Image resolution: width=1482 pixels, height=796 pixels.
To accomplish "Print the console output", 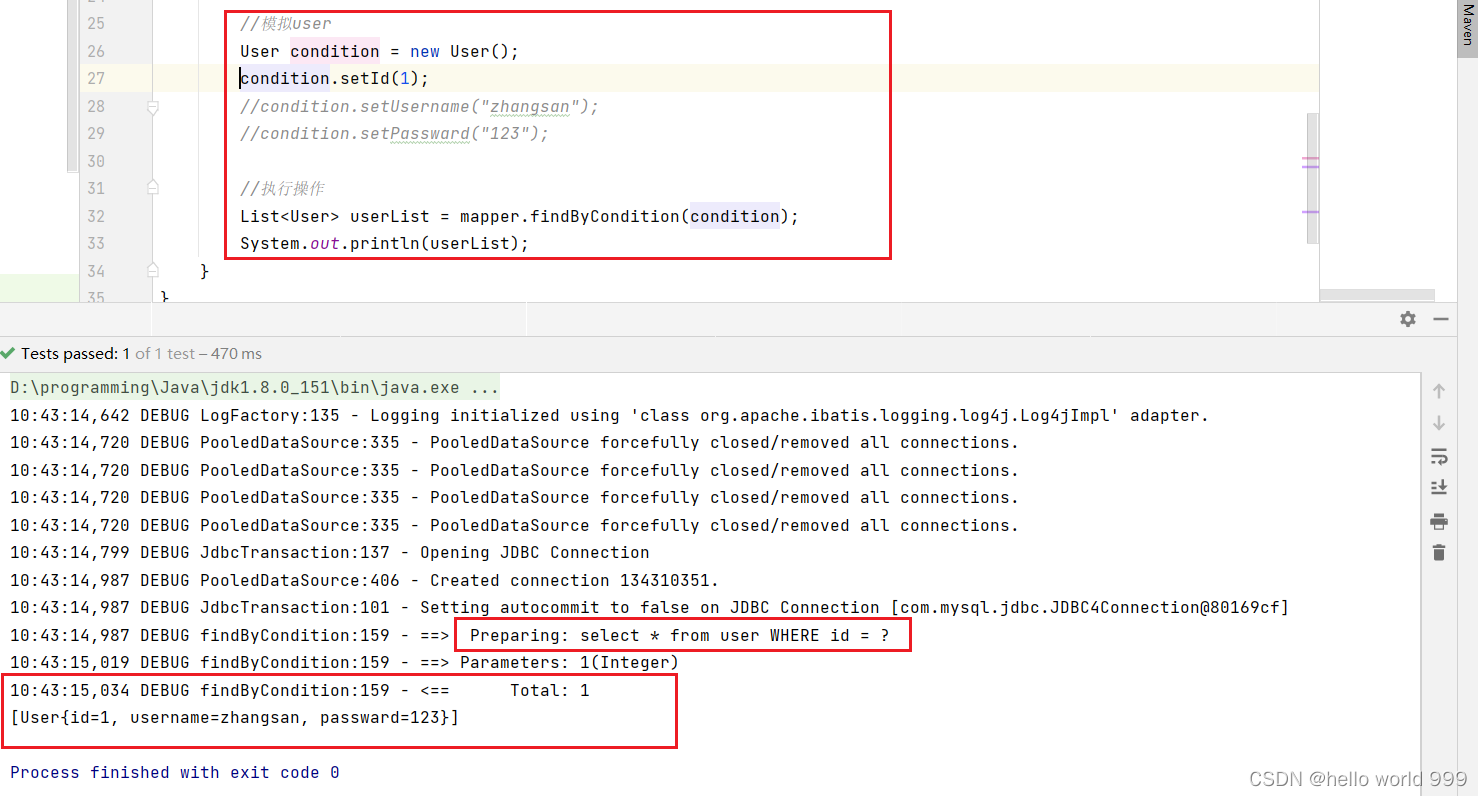I will pos(1439,521).
